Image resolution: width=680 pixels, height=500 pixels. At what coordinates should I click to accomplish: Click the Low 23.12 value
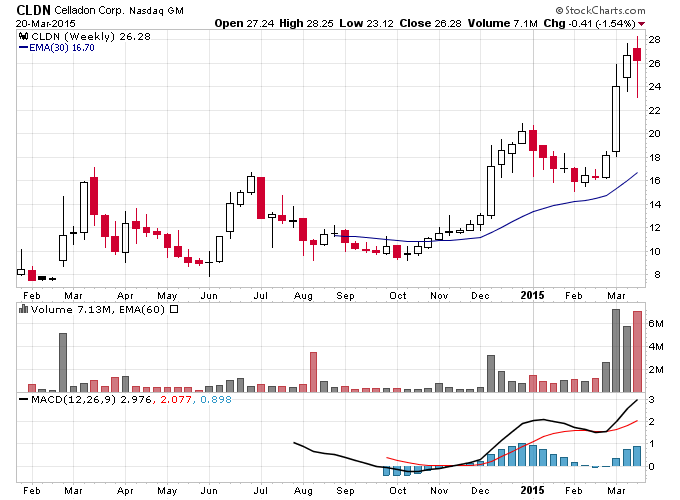coord(366,23)
